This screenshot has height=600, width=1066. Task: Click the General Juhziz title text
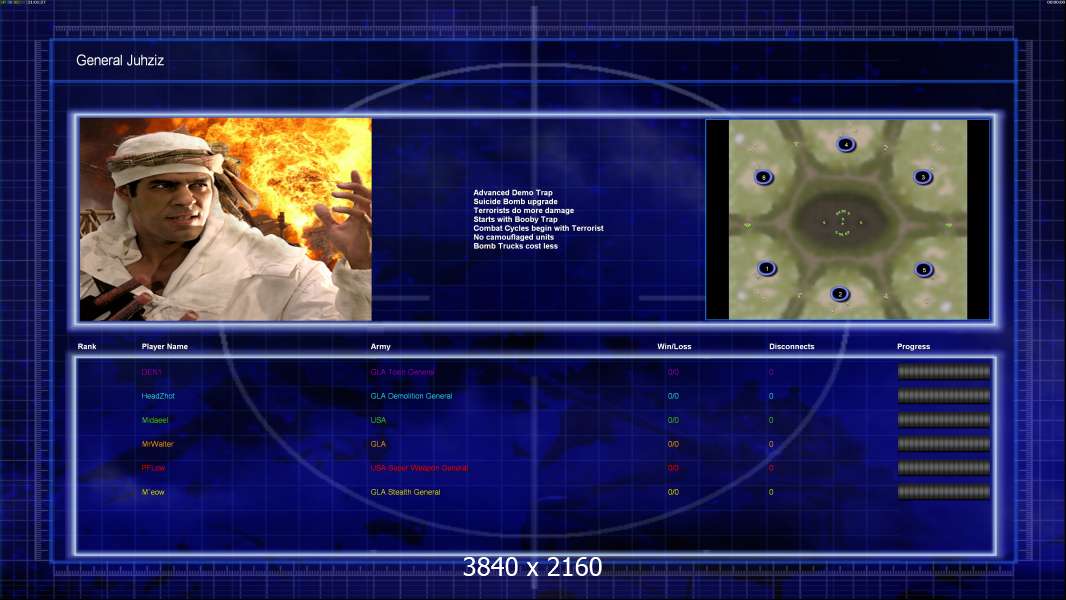tap(120, 60)
